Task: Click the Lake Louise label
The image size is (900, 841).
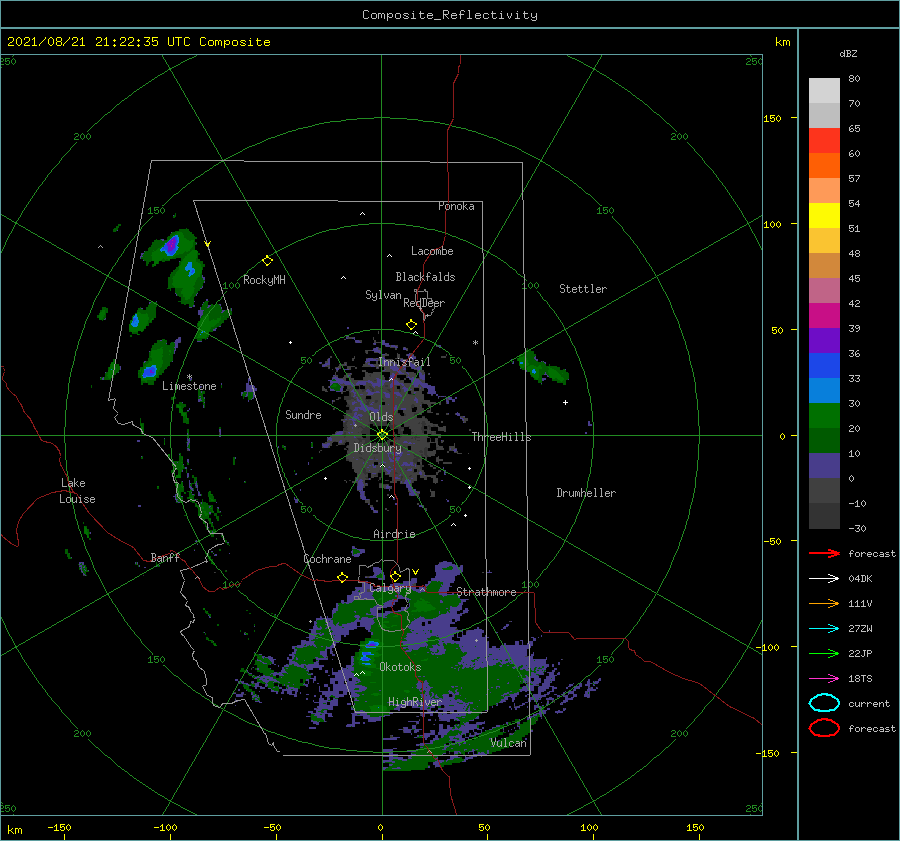Action: pos(77,491)
